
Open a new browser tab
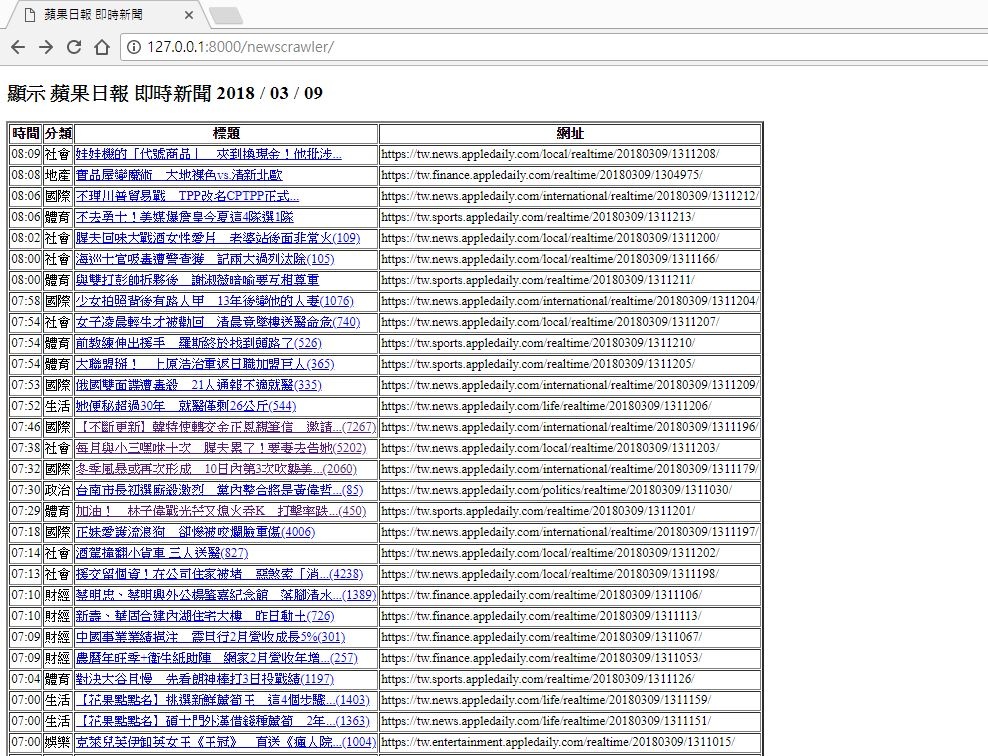[x=225, y=15]
